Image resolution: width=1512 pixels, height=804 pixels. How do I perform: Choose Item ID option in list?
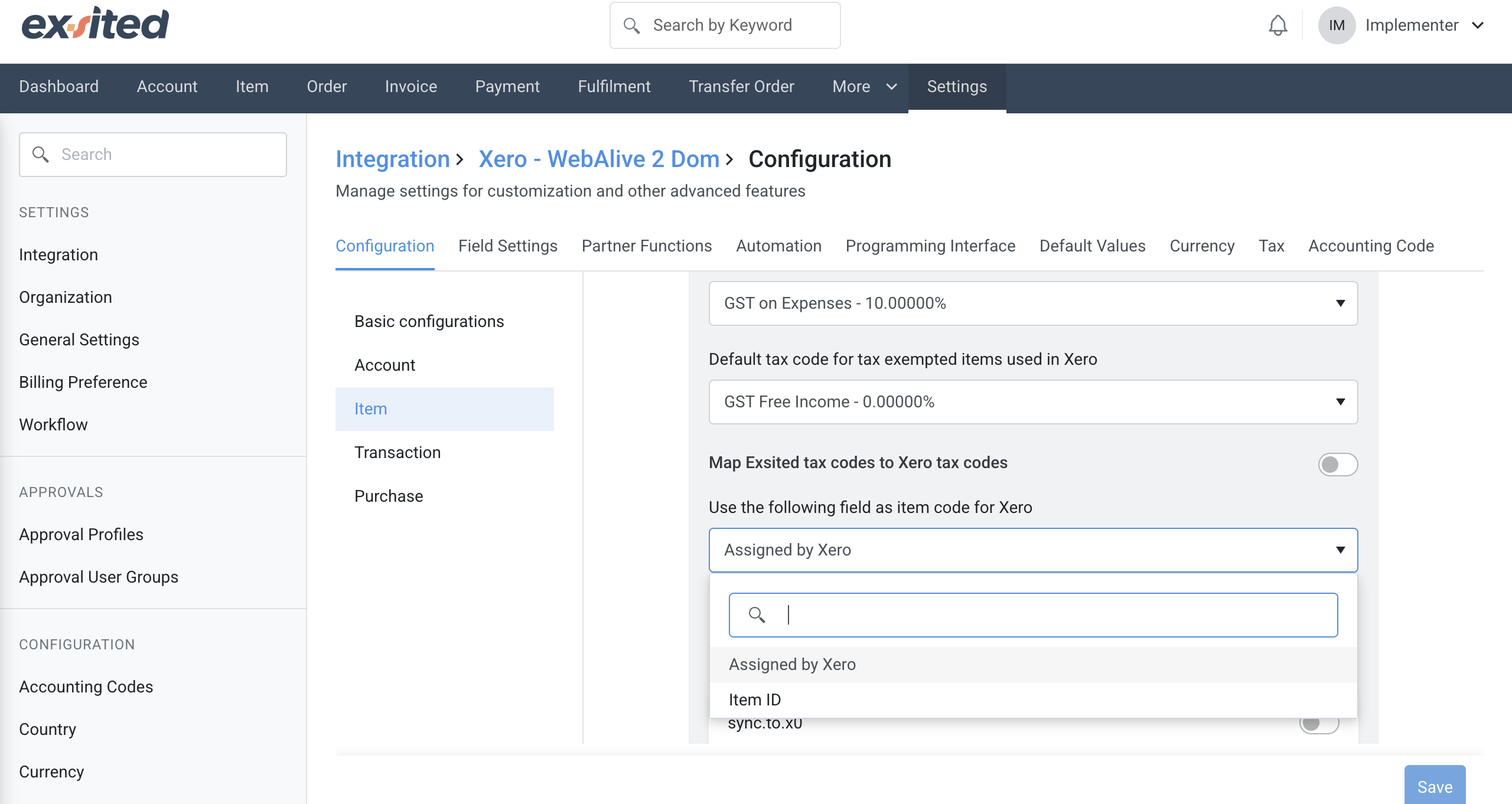click(x=1033, y=700)
